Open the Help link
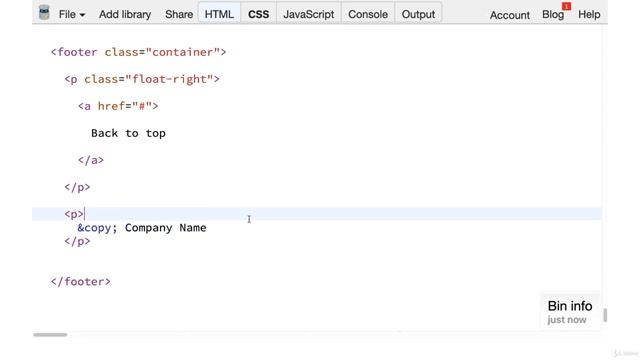This screenshot has height=360, width=640. [x=589, y=14]
